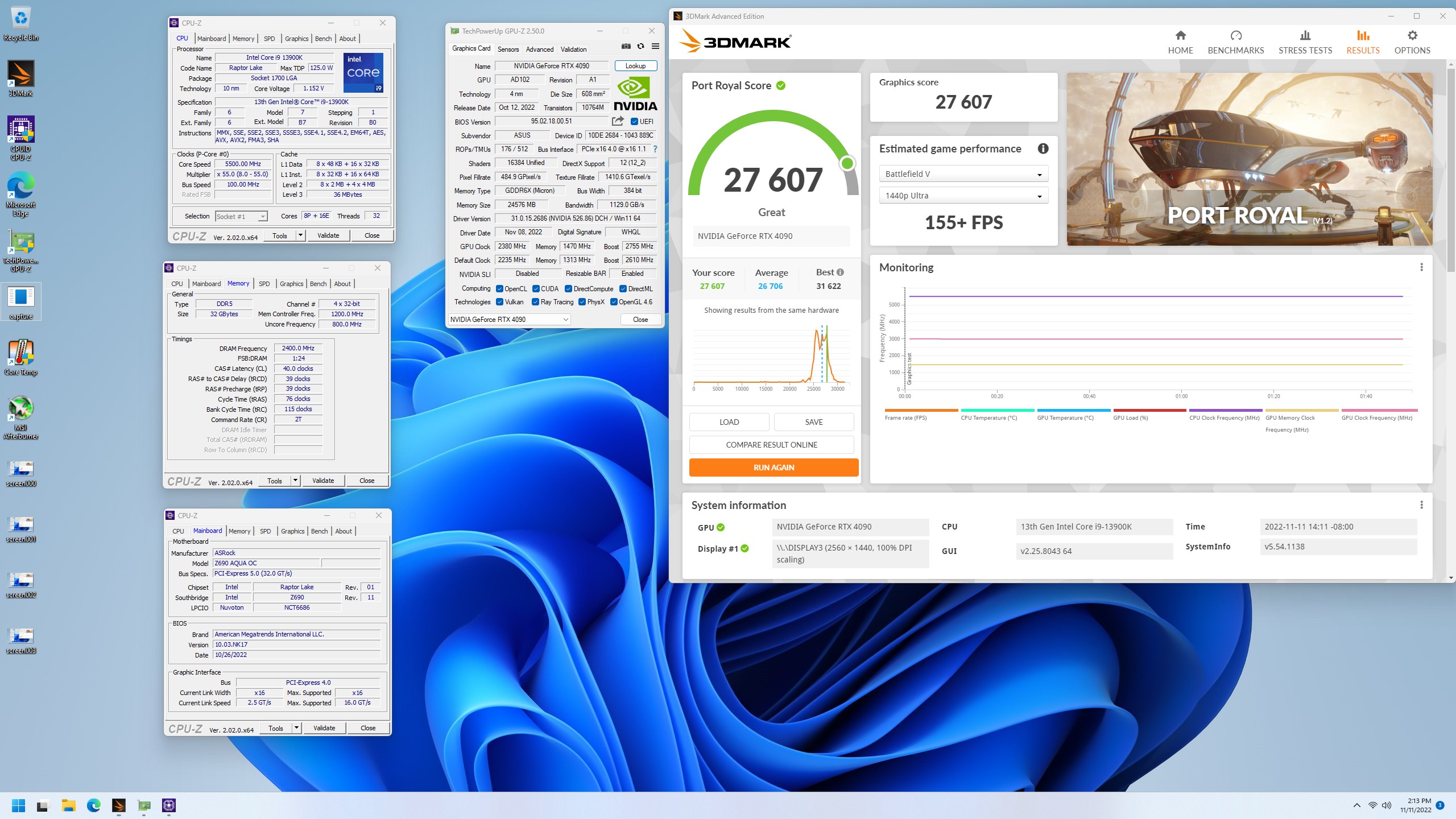This screenshot has height=819, width=1456.
Task: Toggle OpenCL computing checkbox in GPU-Z
Action: coord(499,289)
